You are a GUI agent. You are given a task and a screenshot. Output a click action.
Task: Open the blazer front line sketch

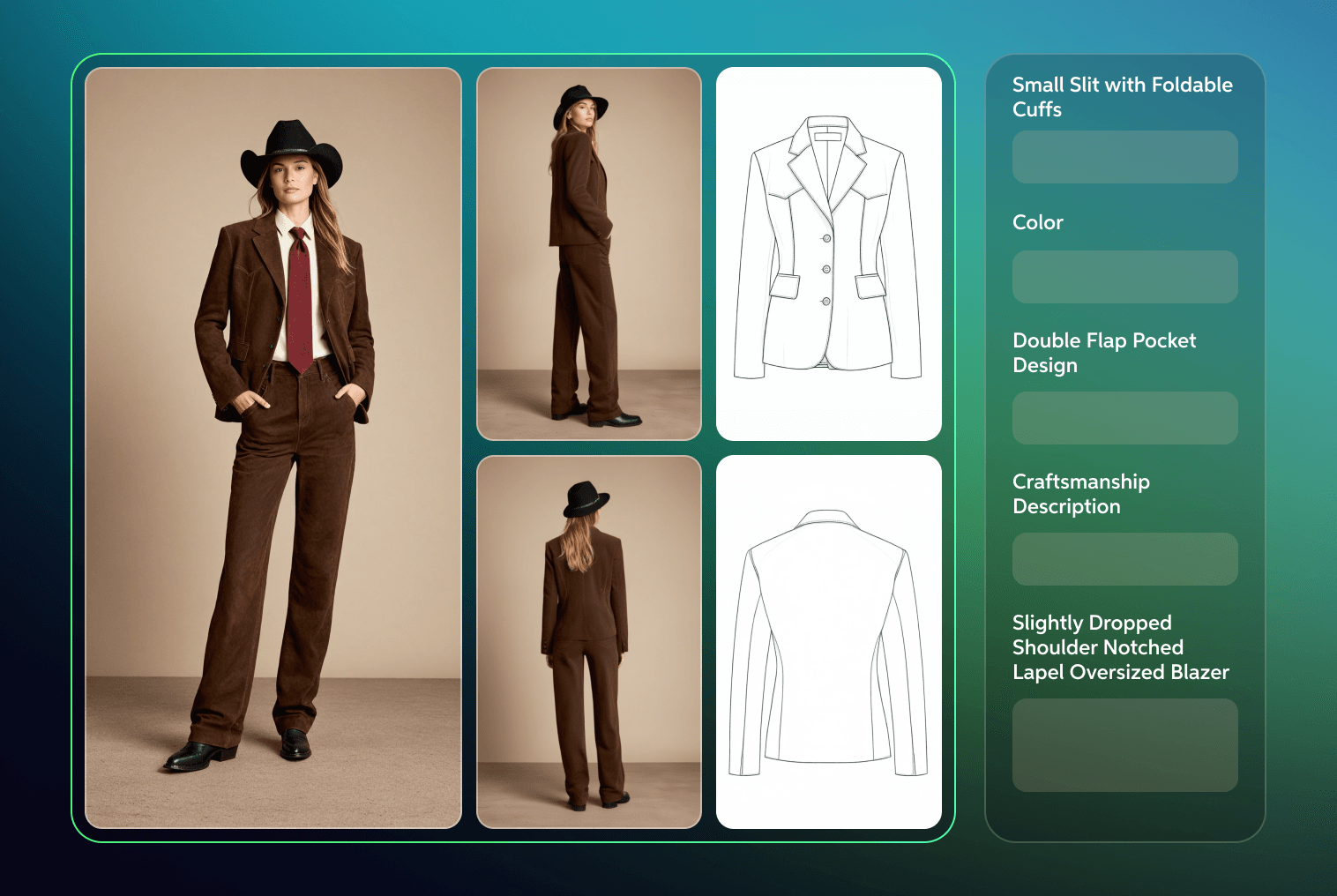tap(829, 254)
